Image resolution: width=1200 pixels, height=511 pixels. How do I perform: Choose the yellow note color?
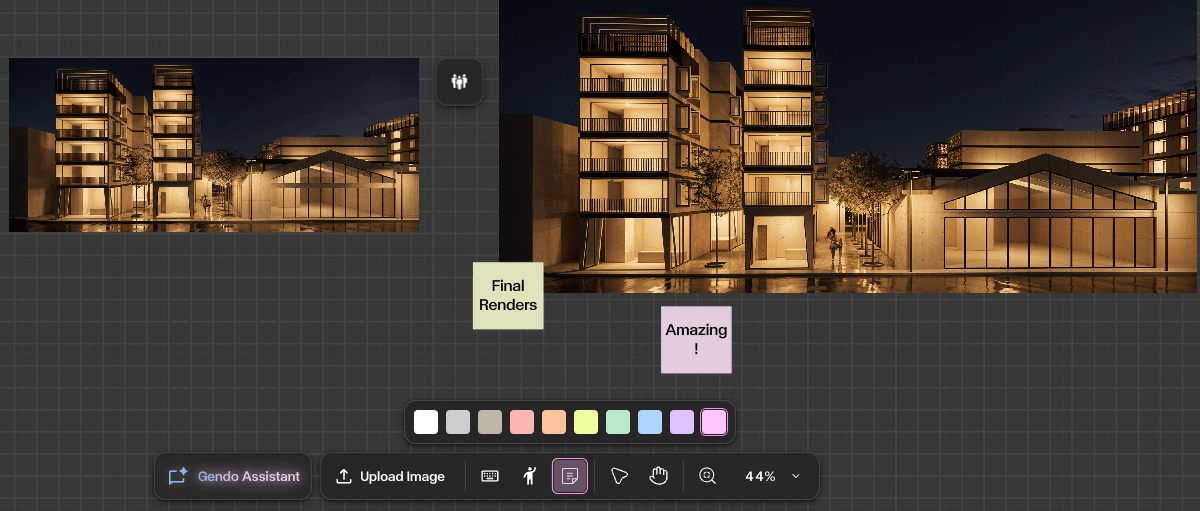[x=586, y=422]
